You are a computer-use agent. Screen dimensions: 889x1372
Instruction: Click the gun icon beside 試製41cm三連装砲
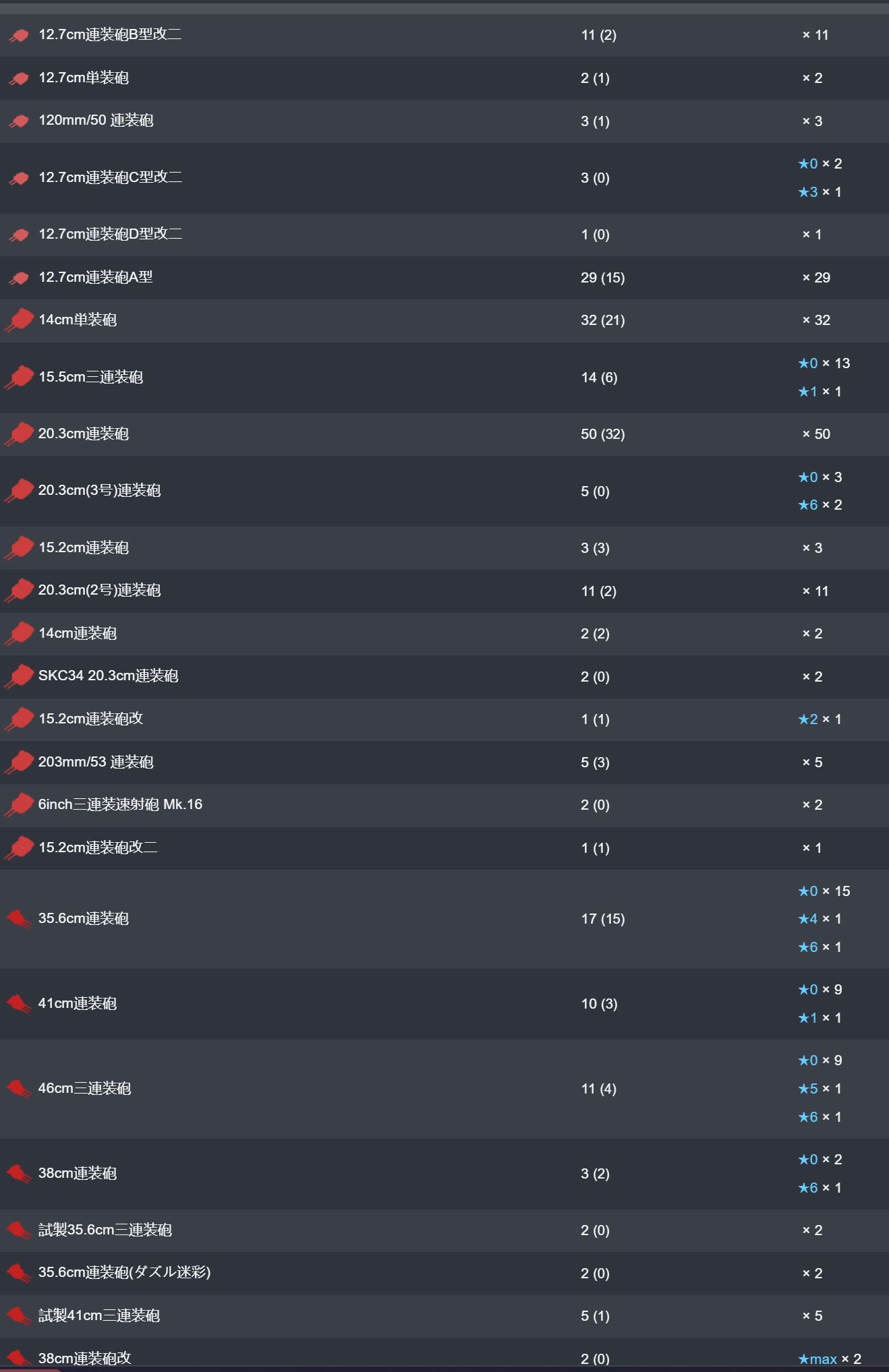coord(19,1316)
